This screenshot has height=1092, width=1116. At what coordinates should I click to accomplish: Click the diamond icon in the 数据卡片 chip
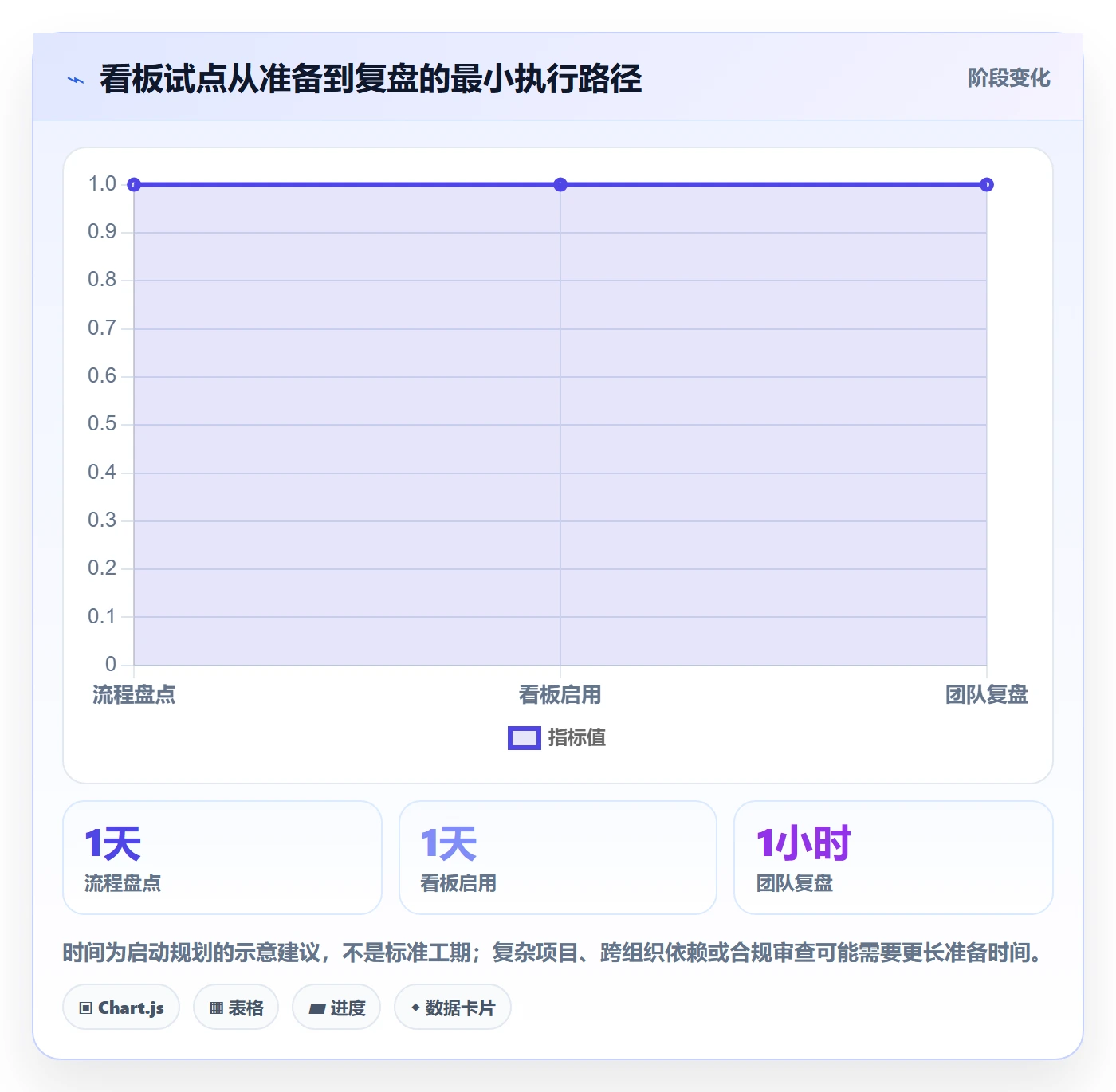tap(415, 1008)
